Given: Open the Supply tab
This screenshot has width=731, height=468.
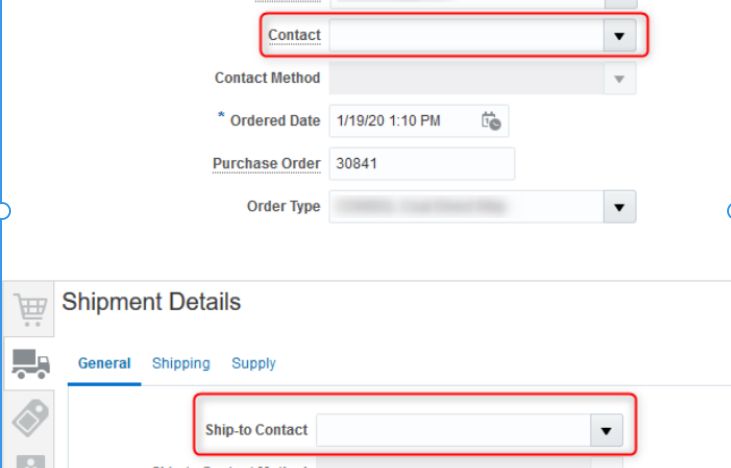Looking at the screenshot, I should [x=254, y=363].
